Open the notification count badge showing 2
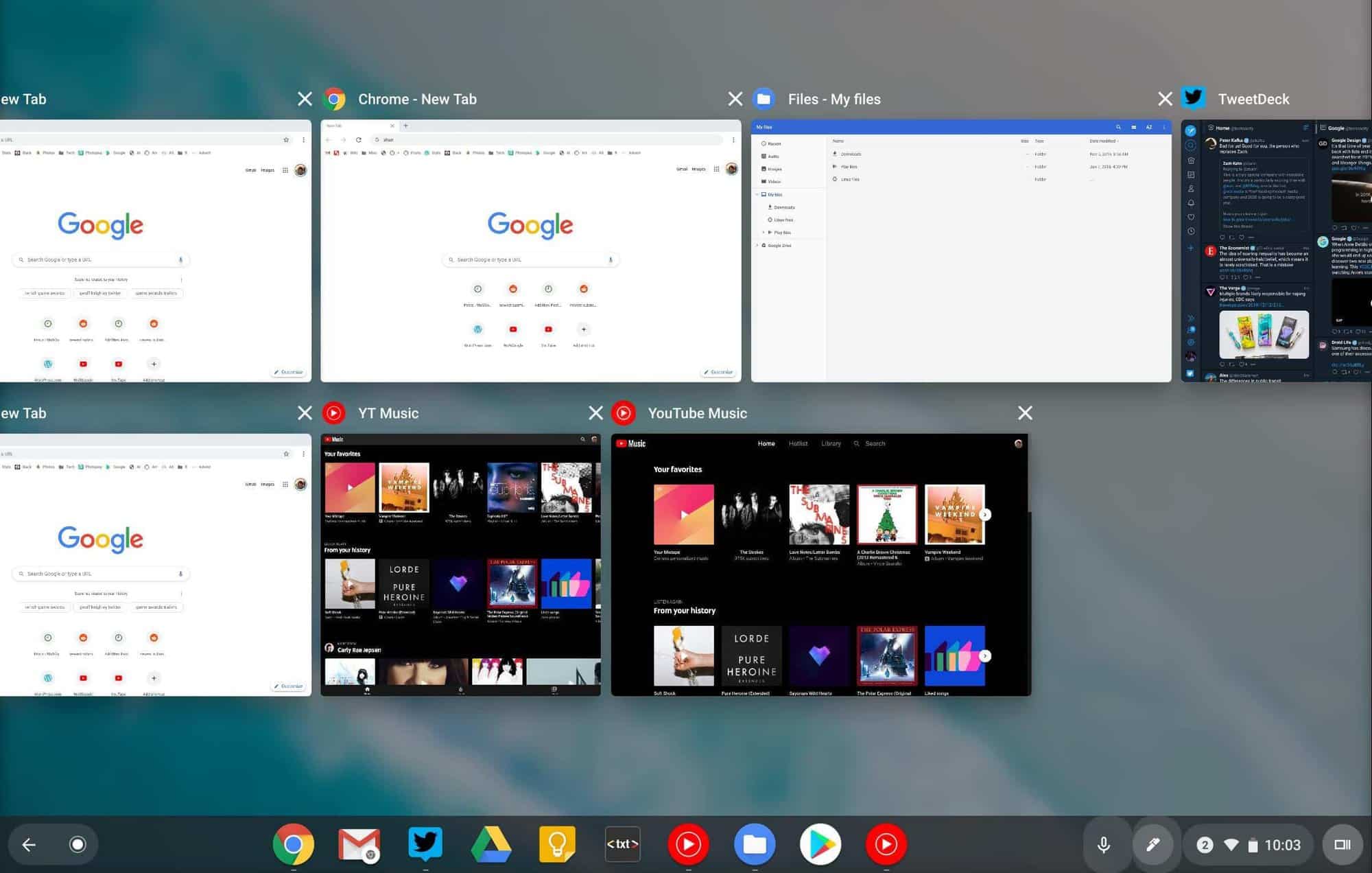The height and width of the screenshot is (873, 1372). [x=1205, y=845]
